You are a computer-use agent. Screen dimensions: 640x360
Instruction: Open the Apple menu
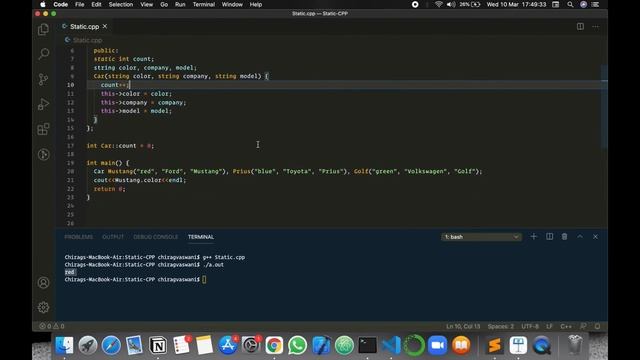[43, 4]
